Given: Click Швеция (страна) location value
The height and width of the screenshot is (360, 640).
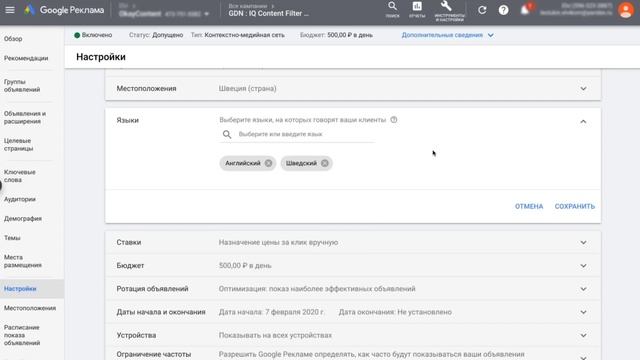Looking at the screenshot, I should click(x=247, y=89).
